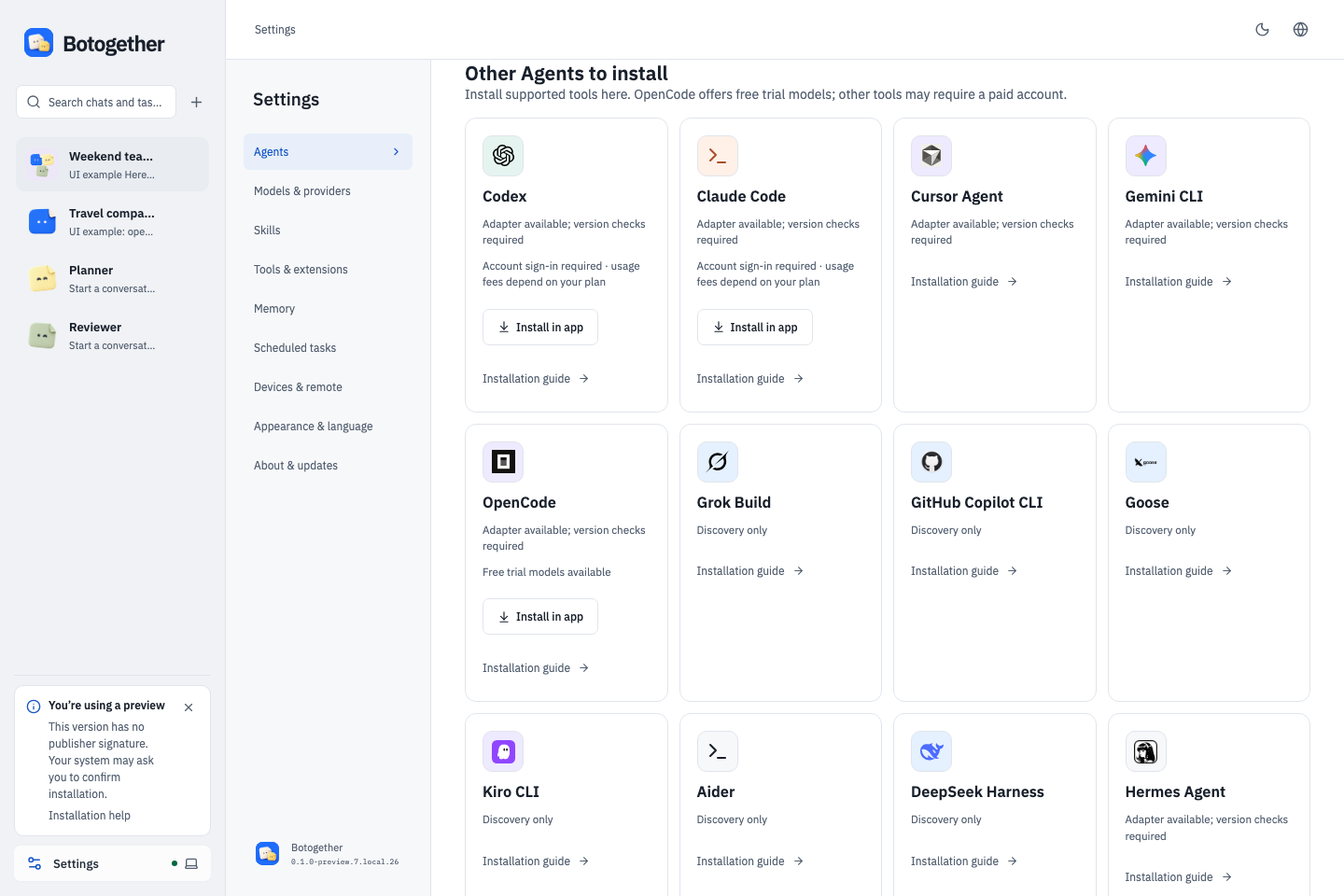Click the Installation help link
The width and height of the screenshot is (1344, 896).
[90, 816]
